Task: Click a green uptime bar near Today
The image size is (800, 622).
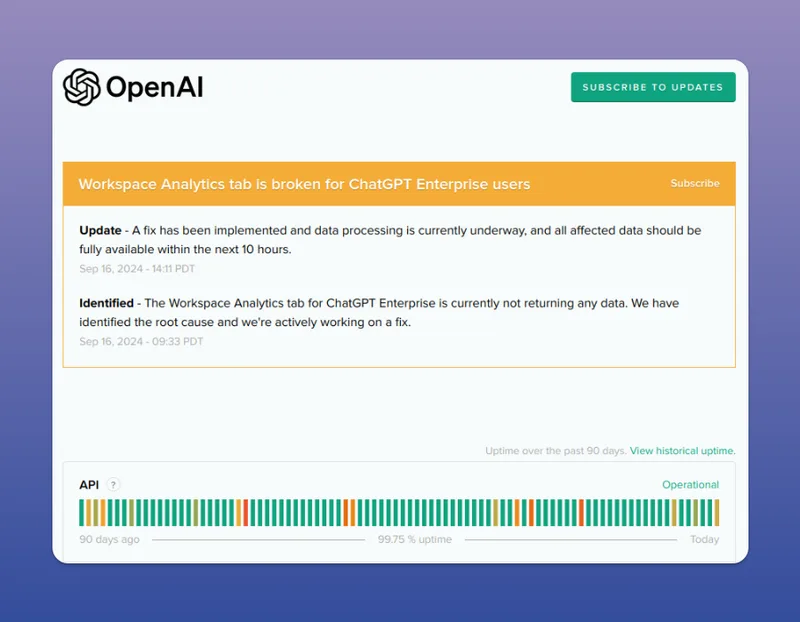Action: coord(708,510)
